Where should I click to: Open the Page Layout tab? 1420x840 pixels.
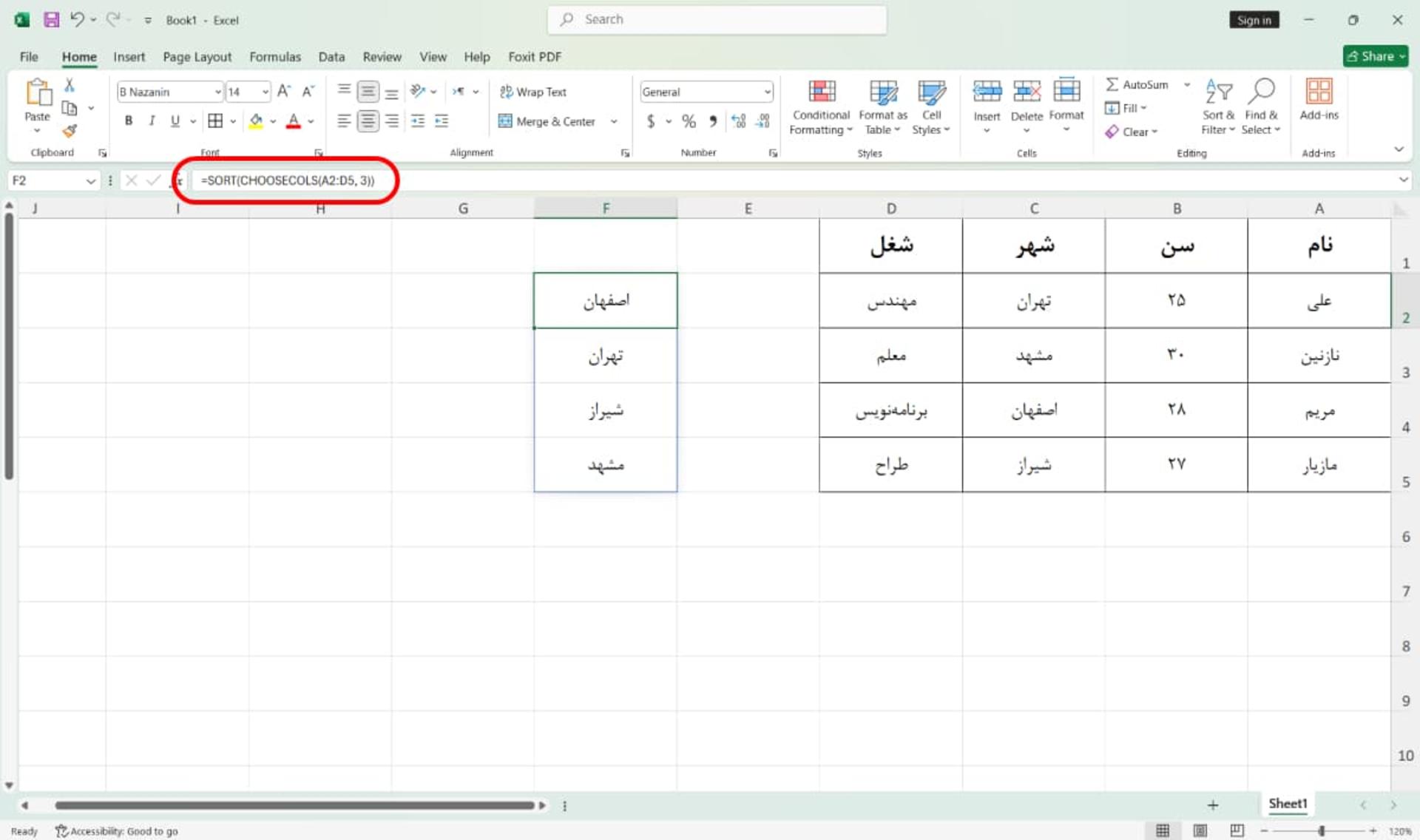pyautogui.click(x=197, y=57)
